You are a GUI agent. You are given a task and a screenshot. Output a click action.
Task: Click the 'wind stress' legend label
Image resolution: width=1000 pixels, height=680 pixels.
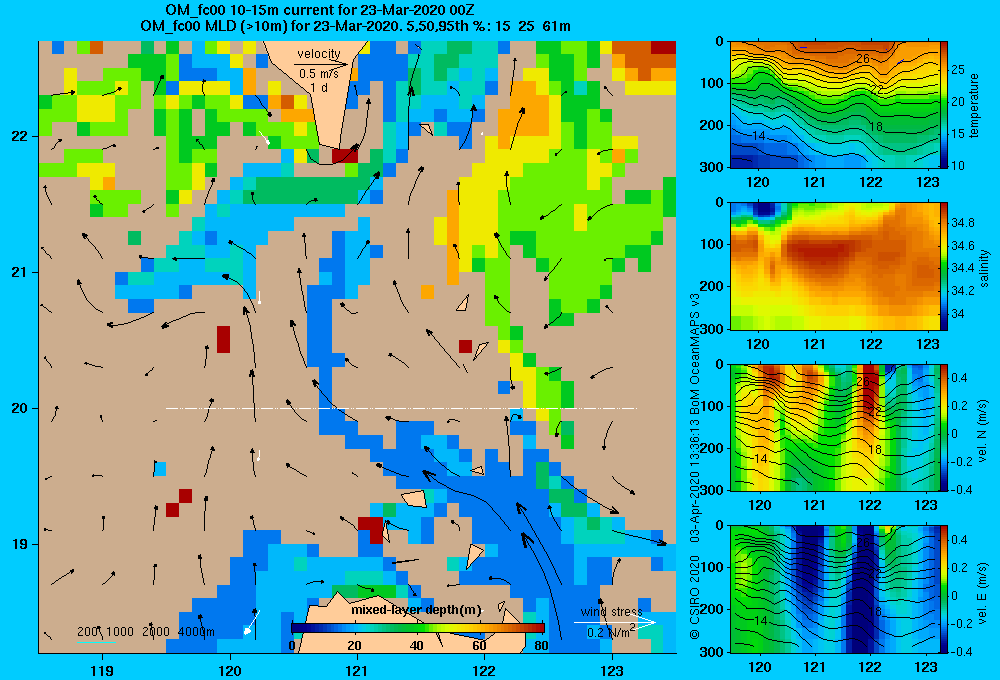pos(611,611)
